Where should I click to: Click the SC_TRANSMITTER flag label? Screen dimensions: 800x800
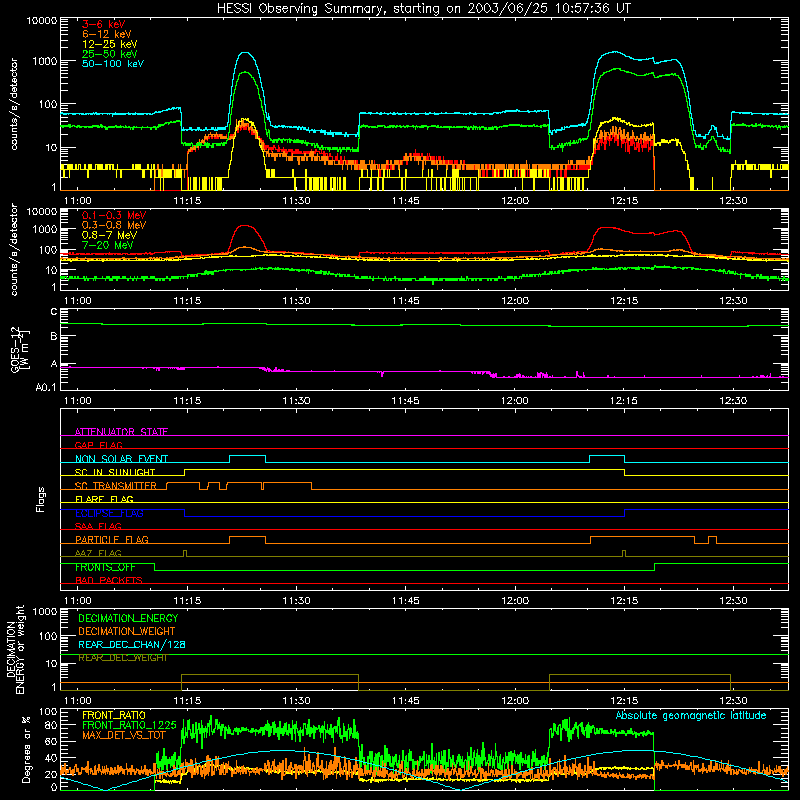tap(115, 486)
